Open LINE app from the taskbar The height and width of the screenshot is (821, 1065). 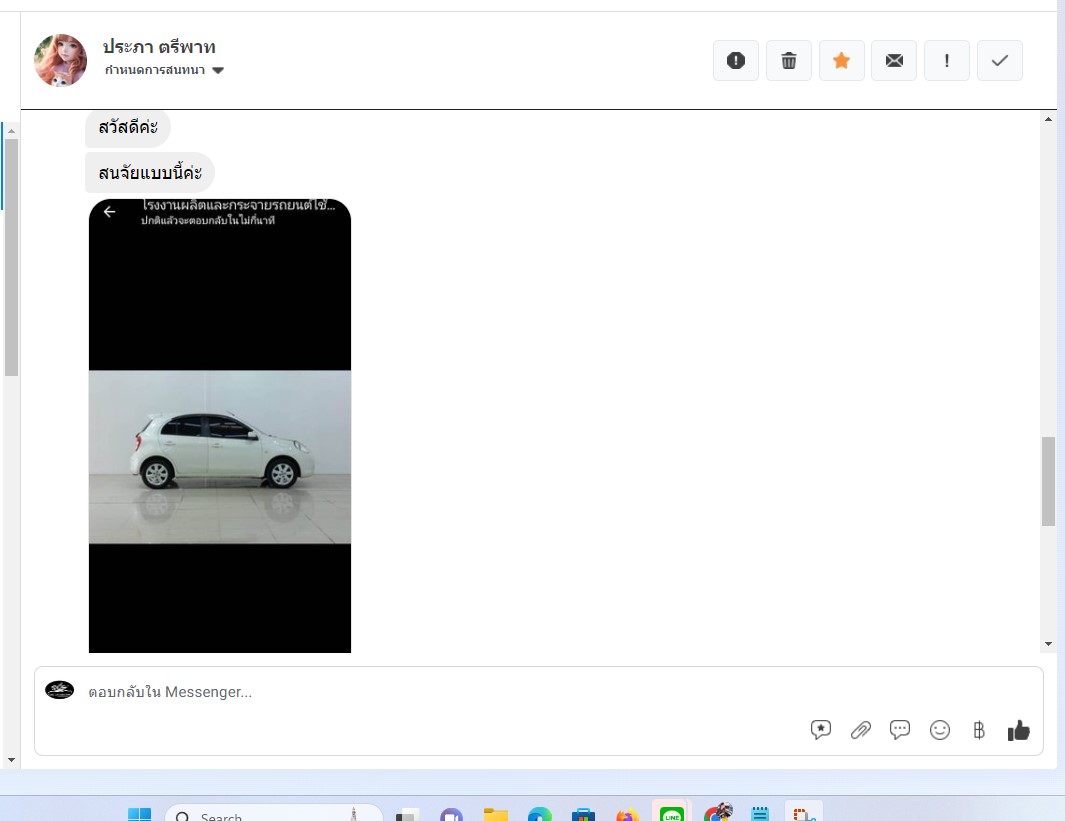tap(672, 814)
